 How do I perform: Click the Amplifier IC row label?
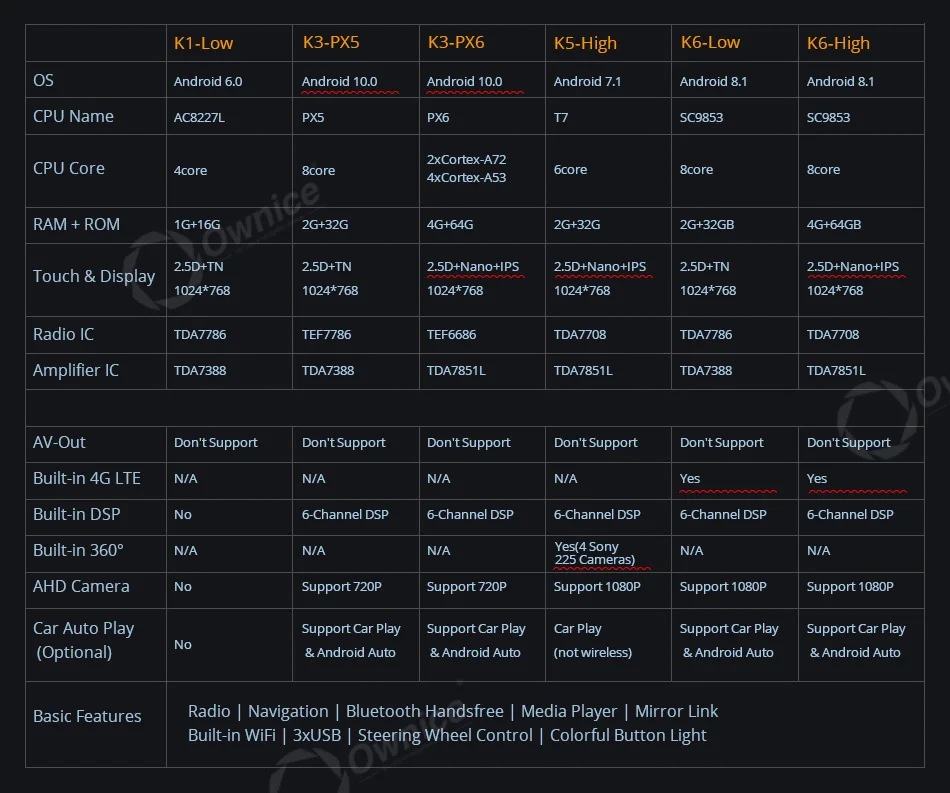click(76, 370)
